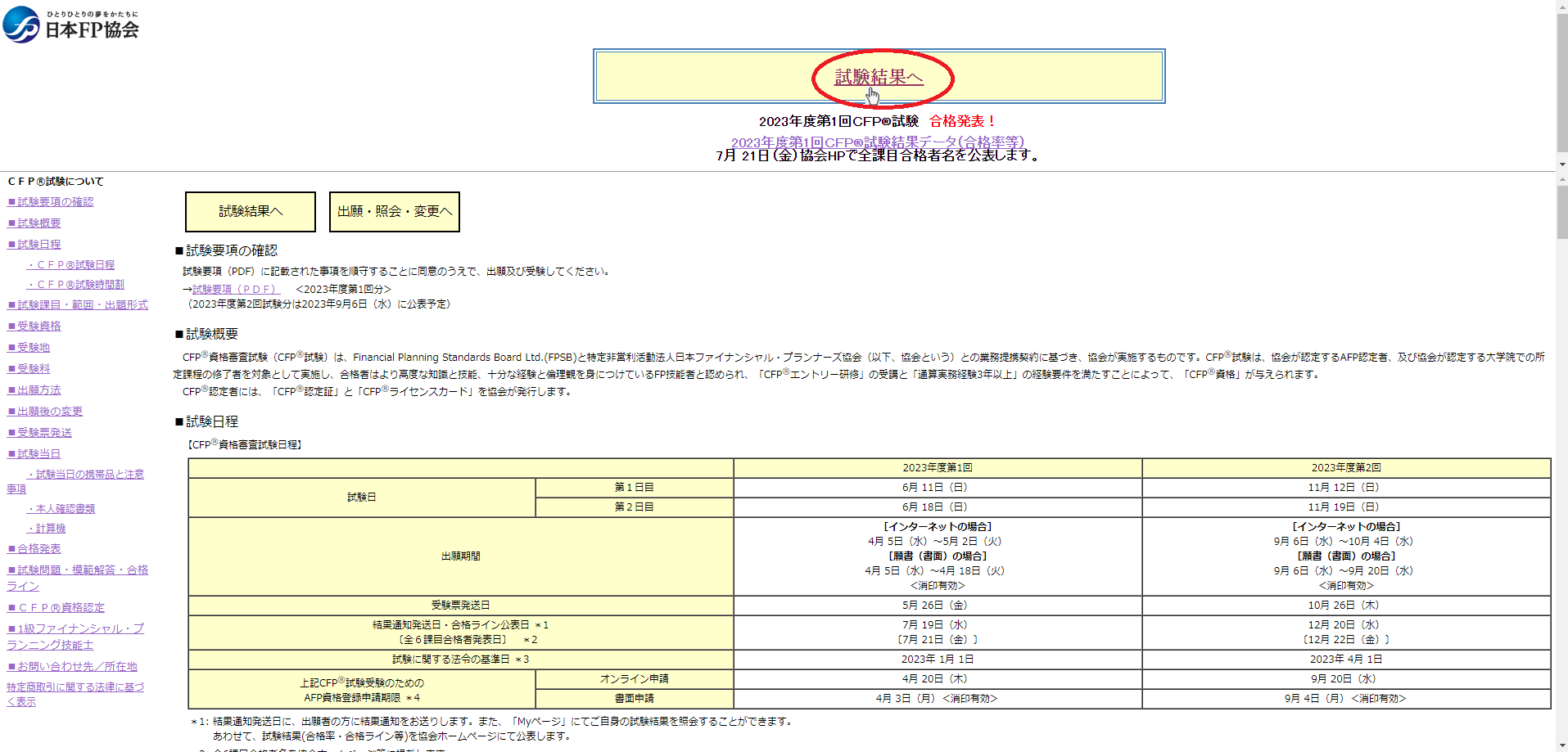Go to 試験概要 in sidebar

click(34, 223)
